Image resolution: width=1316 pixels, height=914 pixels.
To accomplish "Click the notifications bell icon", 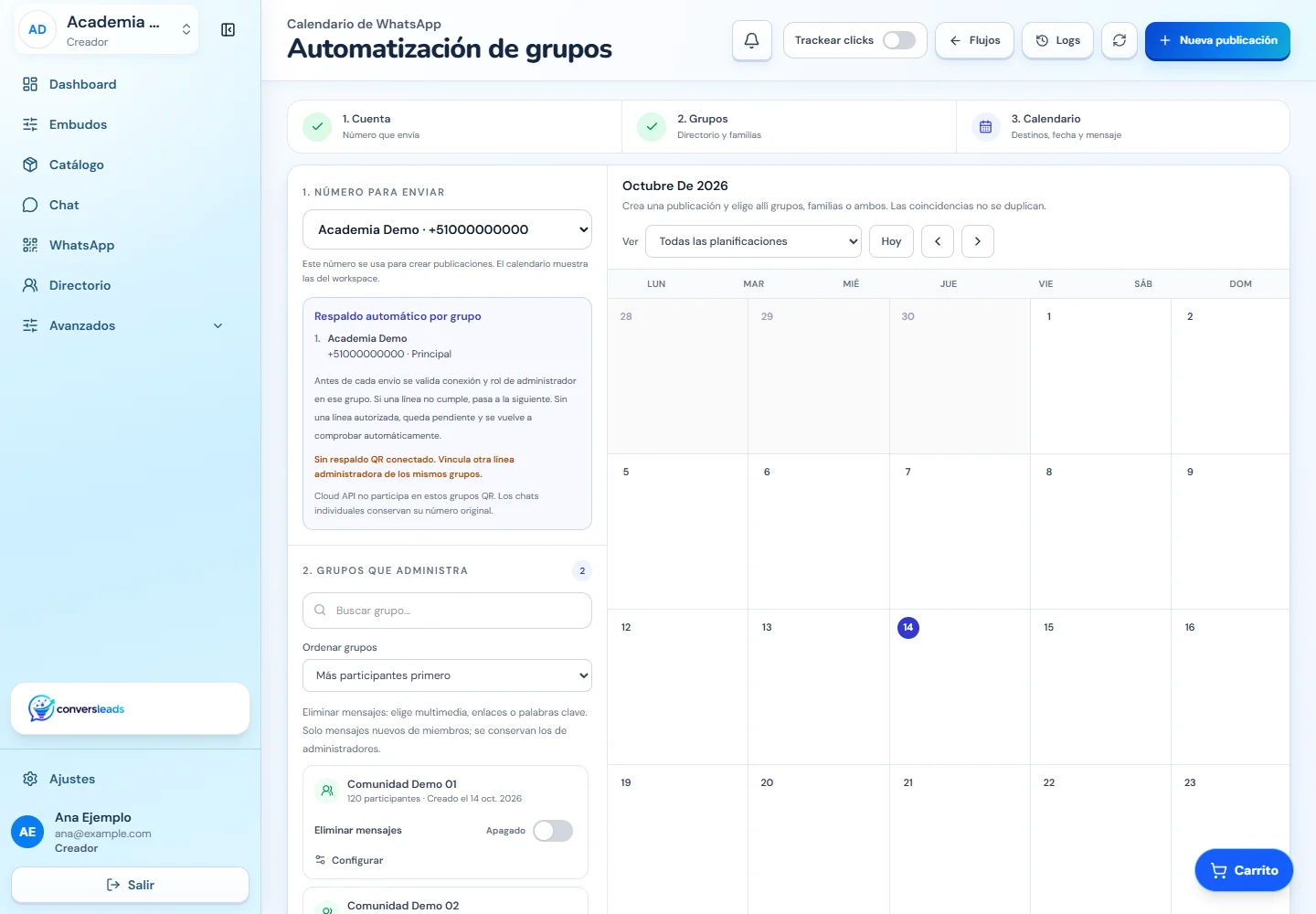I will pyautogui.click(x=751, y=40).
